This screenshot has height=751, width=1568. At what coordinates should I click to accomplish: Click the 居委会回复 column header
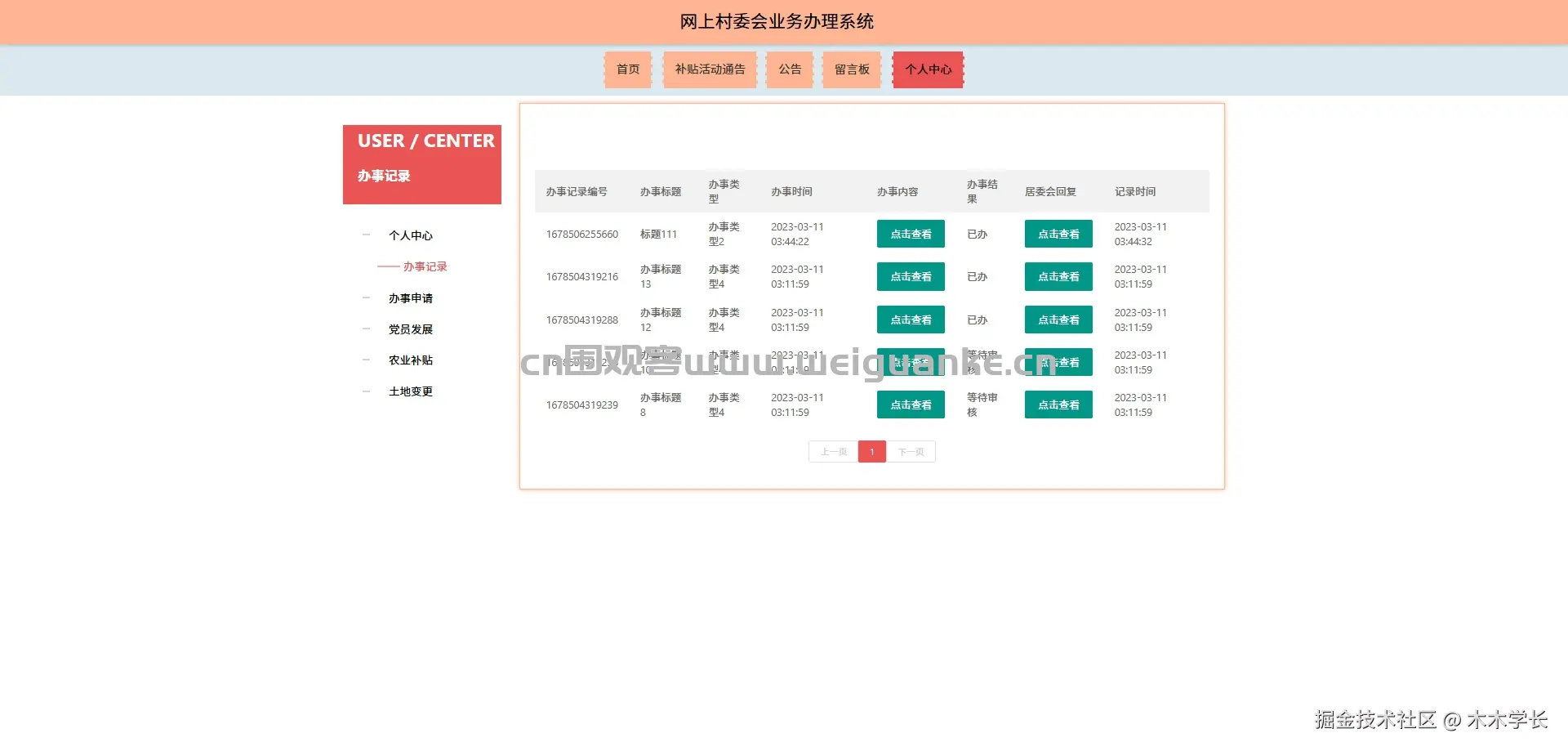[x=1050, y=191]
